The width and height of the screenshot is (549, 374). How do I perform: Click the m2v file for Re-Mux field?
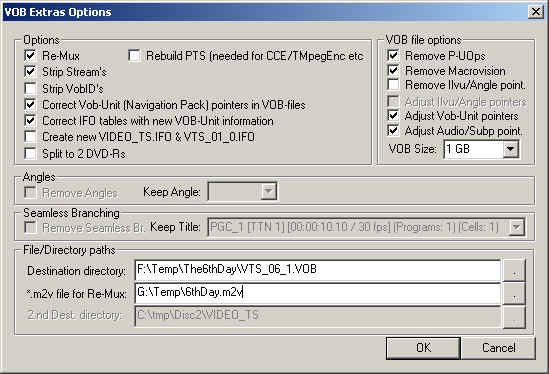coord(318,293)
